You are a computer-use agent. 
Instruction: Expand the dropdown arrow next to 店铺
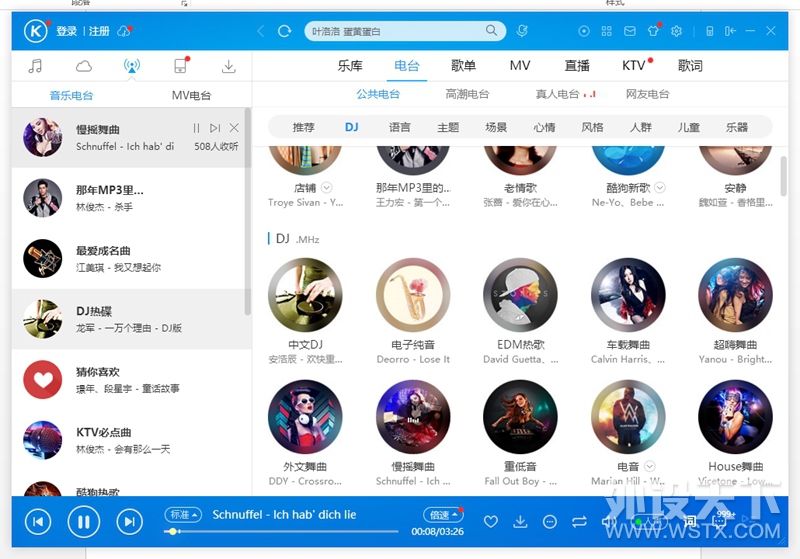(327, 187)
